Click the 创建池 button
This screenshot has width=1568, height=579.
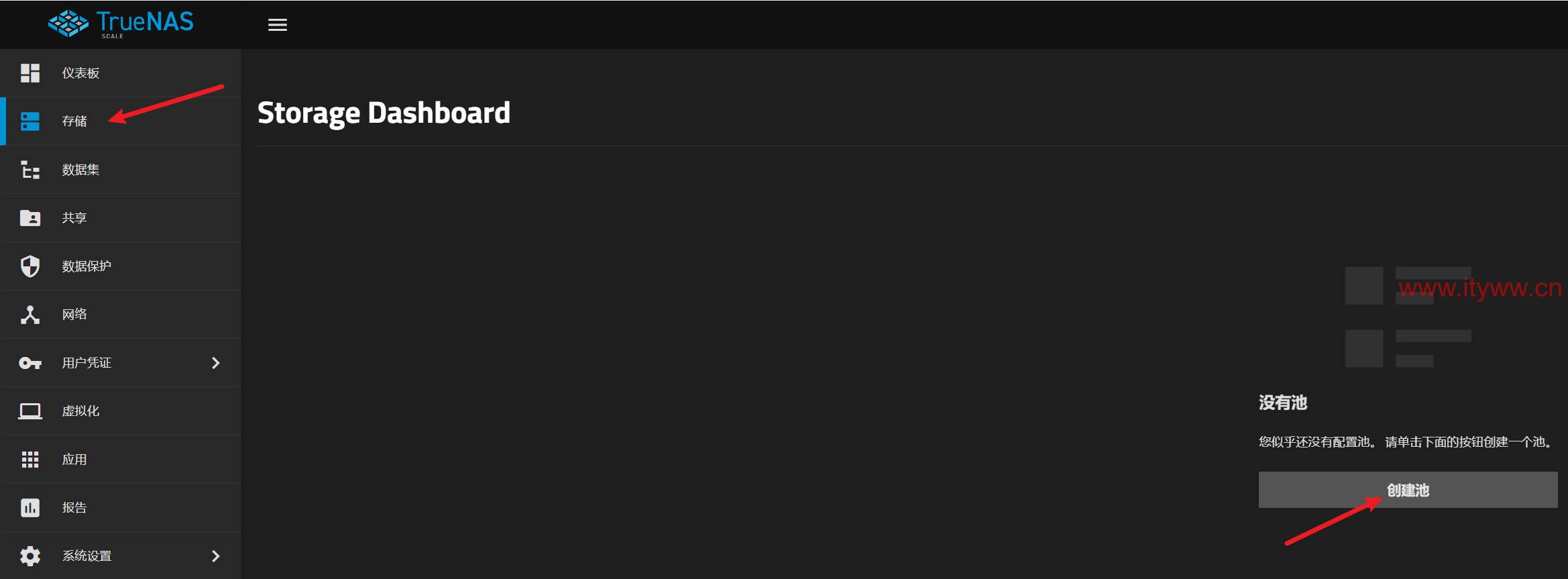[1408, 490]
